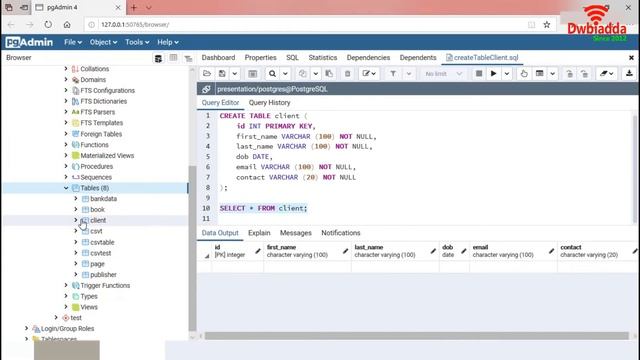Open execute options dropdown arrow
Image resolution: width=640 pixels, height=360 pixels.
tap(507, 73)
